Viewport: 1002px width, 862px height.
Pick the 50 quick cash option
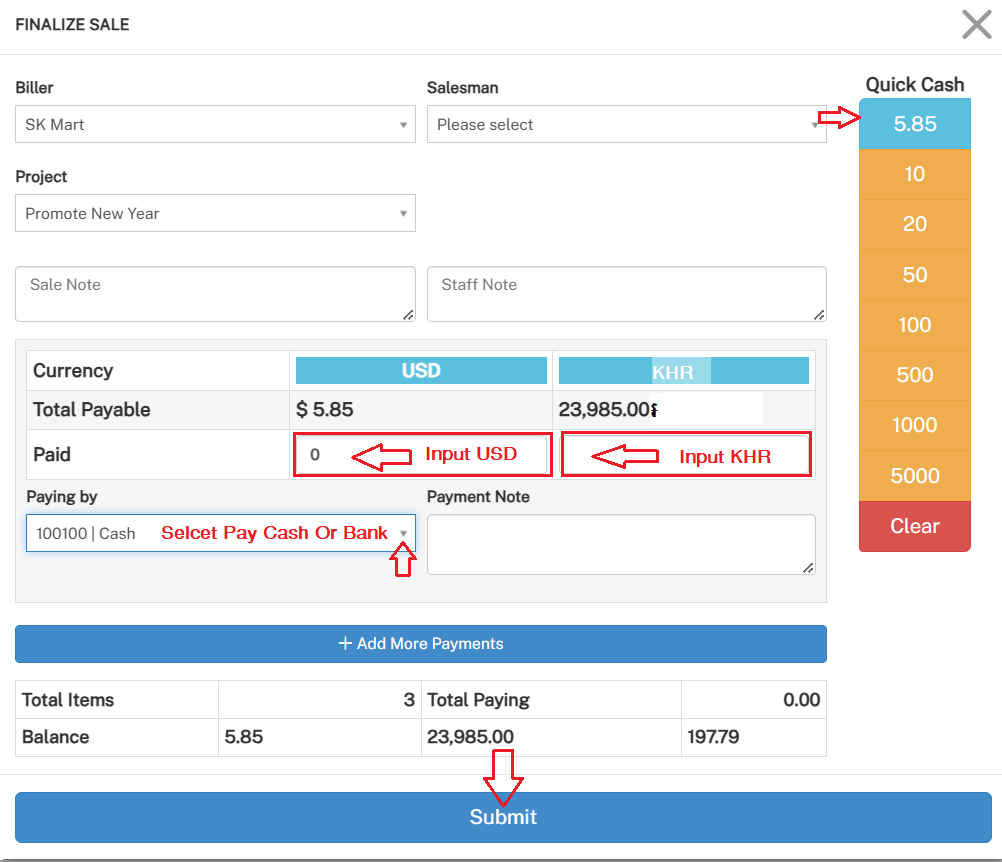[x=914, y=275]
